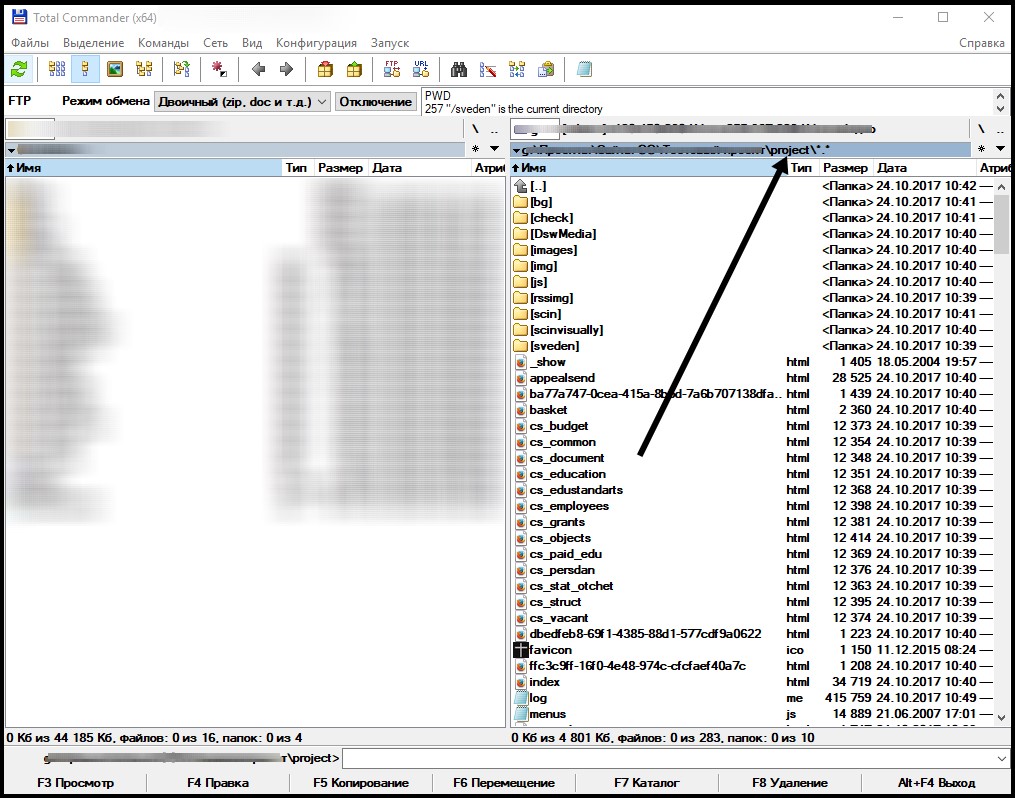This screenshot has height=798, width=1015.
Task: Click the URL new FTP connection icon
Action: [x=421, y=69]
